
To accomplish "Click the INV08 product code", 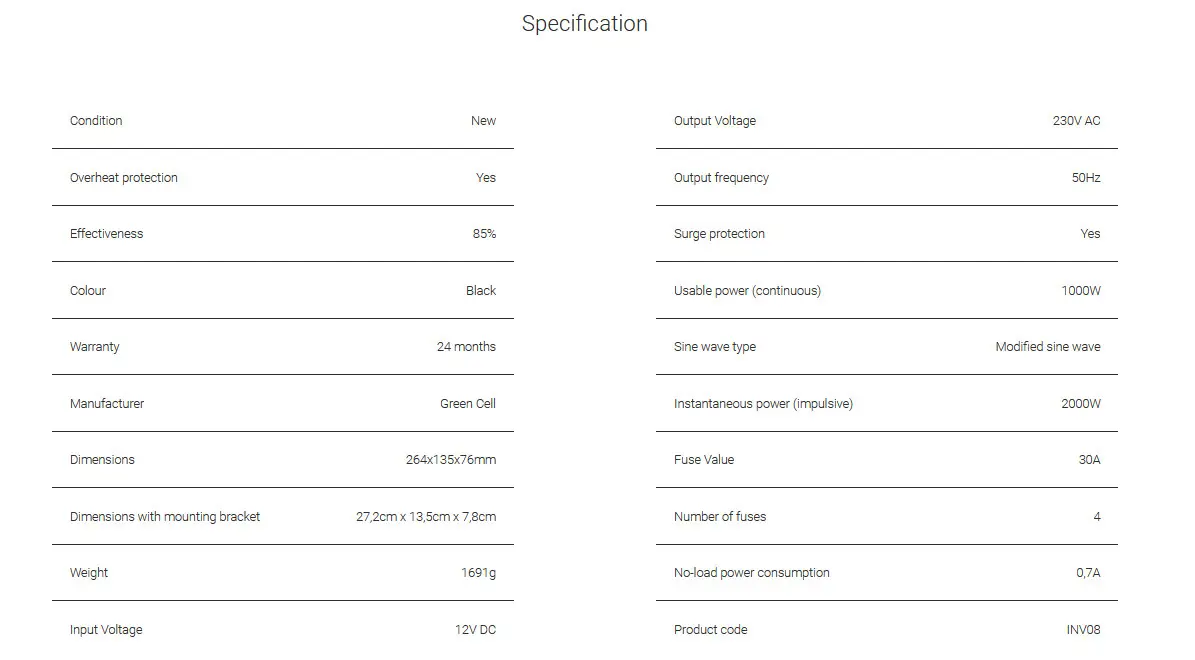I will (x=1083, y=630).
